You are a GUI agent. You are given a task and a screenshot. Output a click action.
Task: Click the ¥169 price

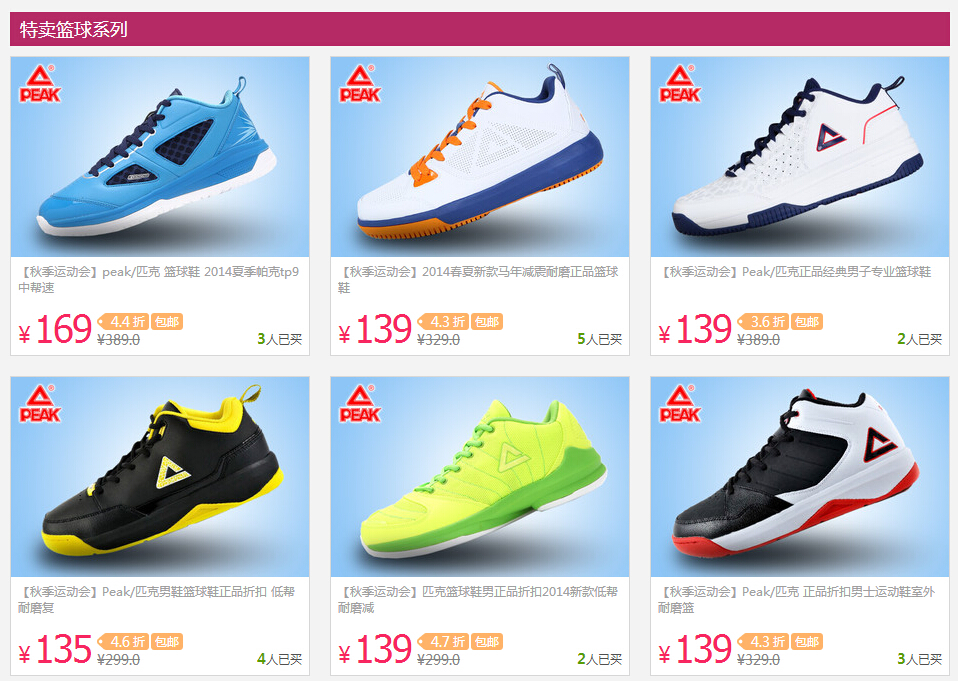point(55,330)
